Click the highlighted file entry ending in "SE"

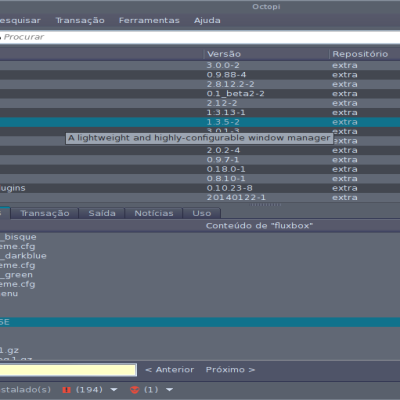[200, 322]
